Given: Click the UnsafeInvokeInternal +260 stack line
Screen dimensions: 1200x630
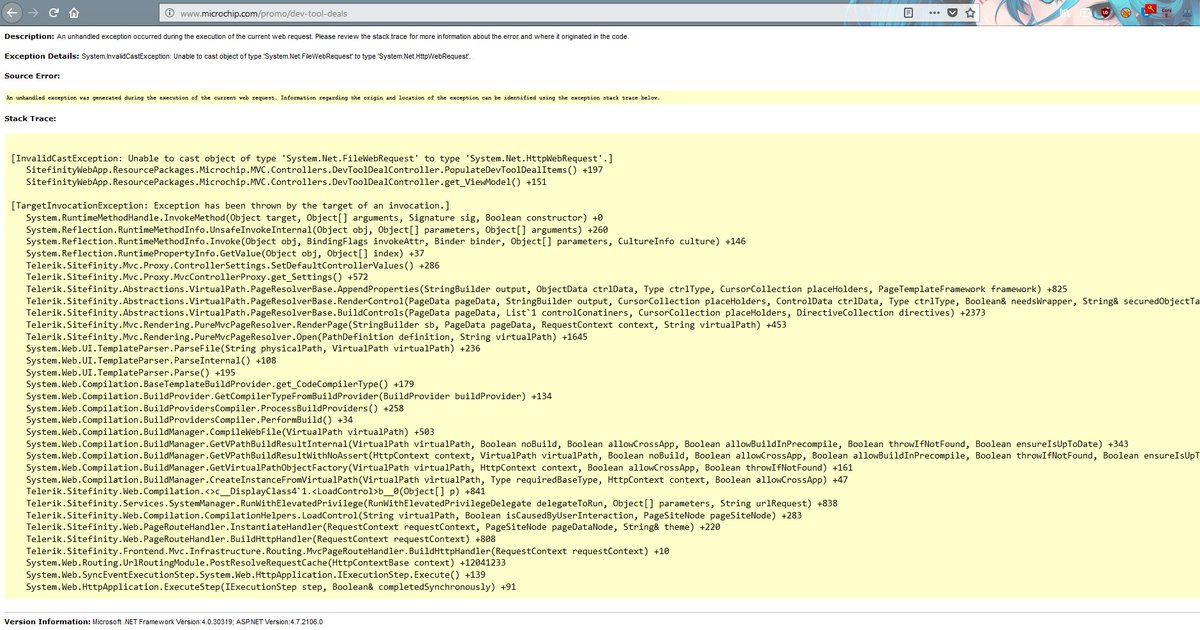Looking at the screenshot, I should [318, 230].
